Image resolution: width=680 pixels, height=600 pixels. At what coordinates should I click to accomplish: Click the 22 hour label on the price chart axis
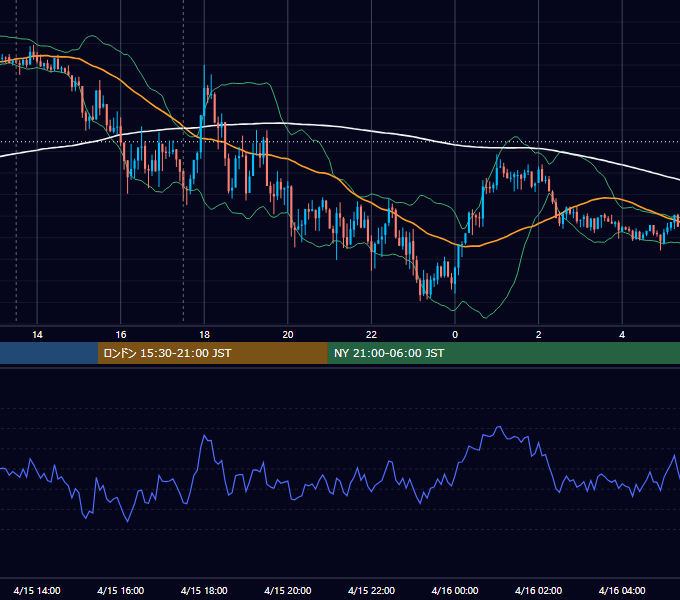click(x=371, y=335)
